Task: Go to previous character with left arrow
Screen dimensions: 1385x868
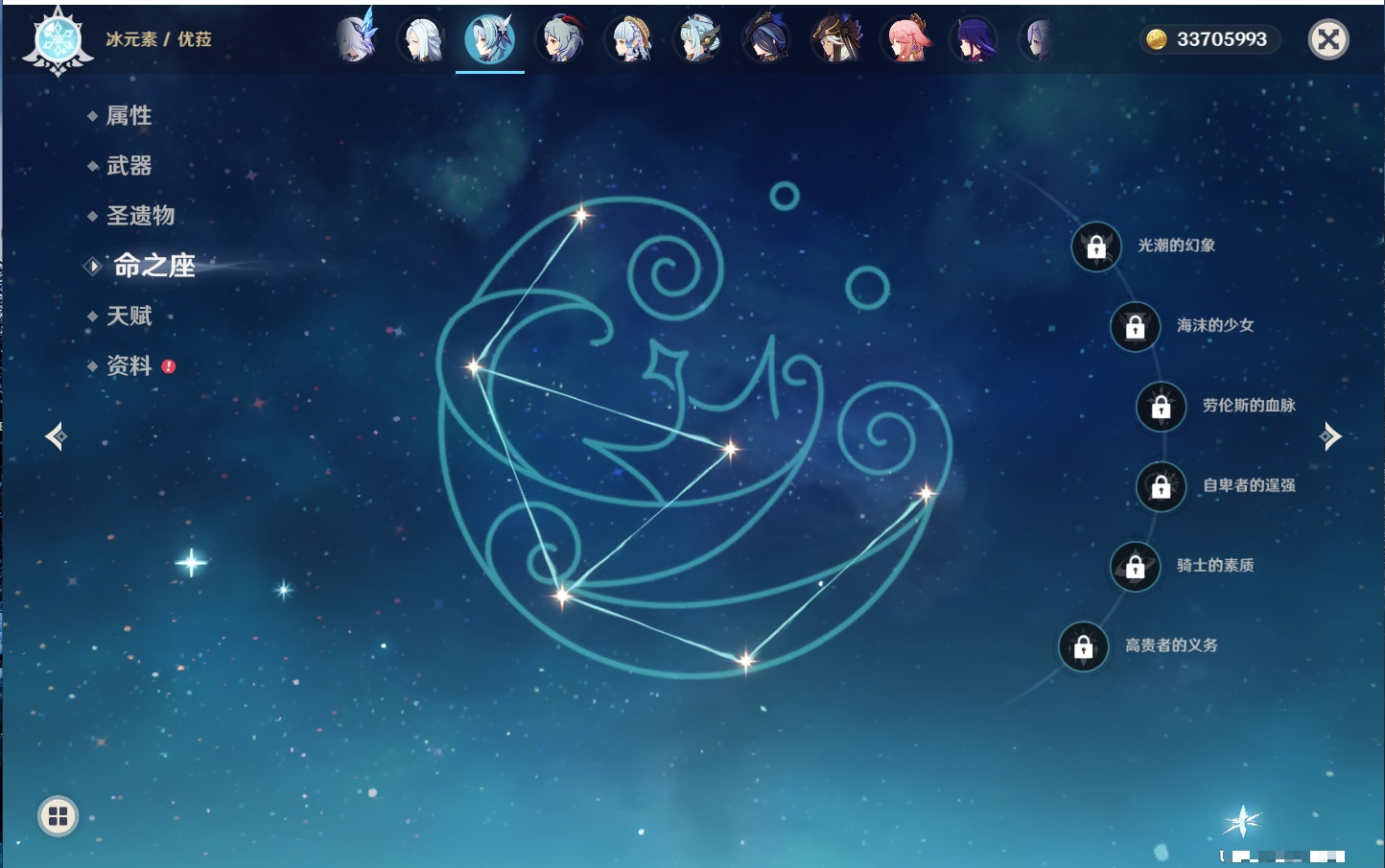Action: (56, 436)
